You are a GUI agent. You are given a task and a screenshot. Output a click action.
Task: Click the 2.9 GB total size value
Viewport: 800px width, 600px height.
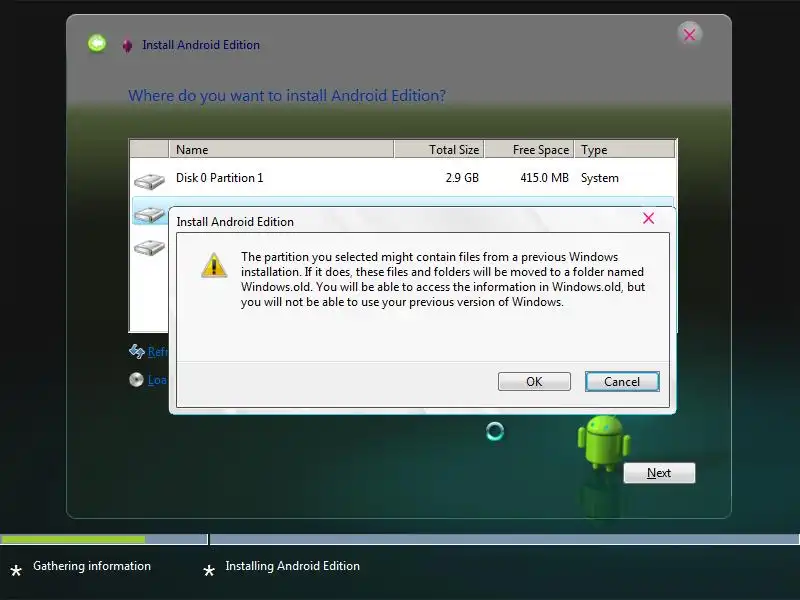point(462,178)
